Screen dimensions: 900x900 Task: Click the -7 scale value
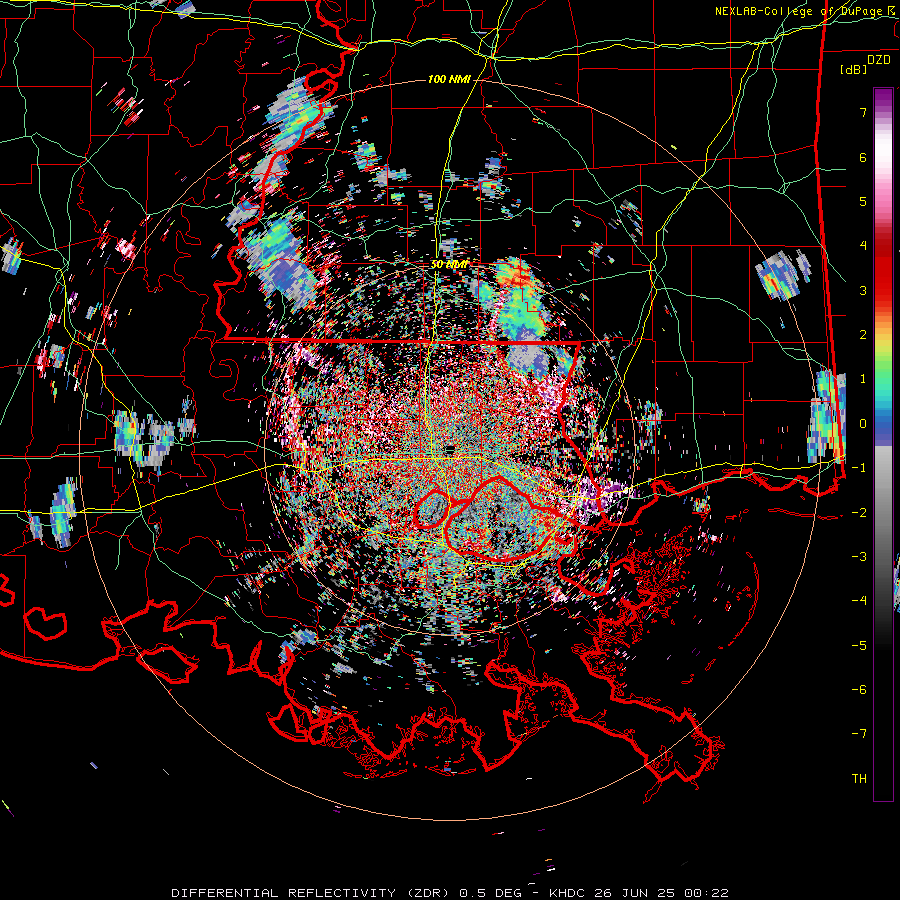859,734
